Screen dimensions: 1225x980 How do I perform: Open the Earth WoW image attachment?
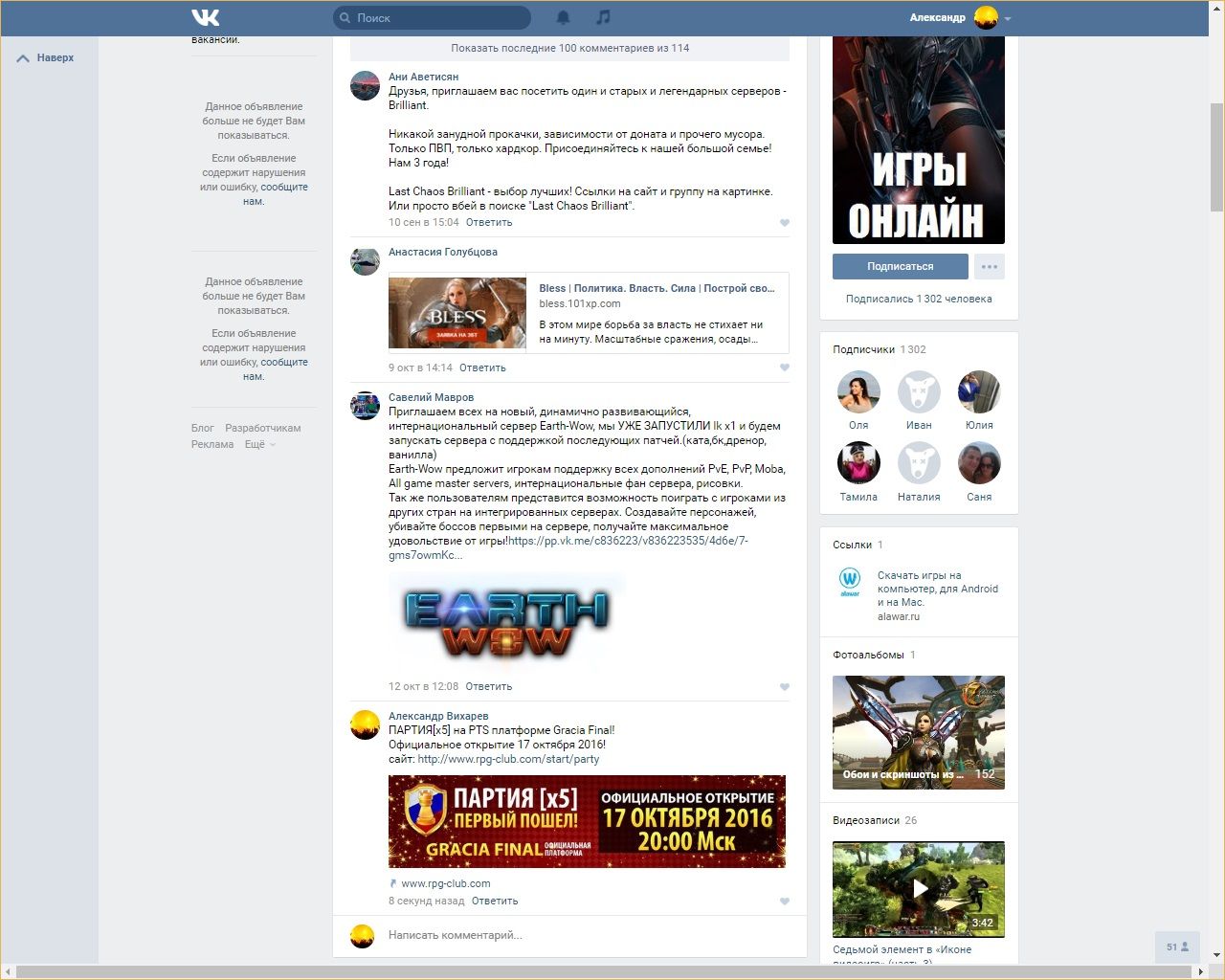pos(507,623)
